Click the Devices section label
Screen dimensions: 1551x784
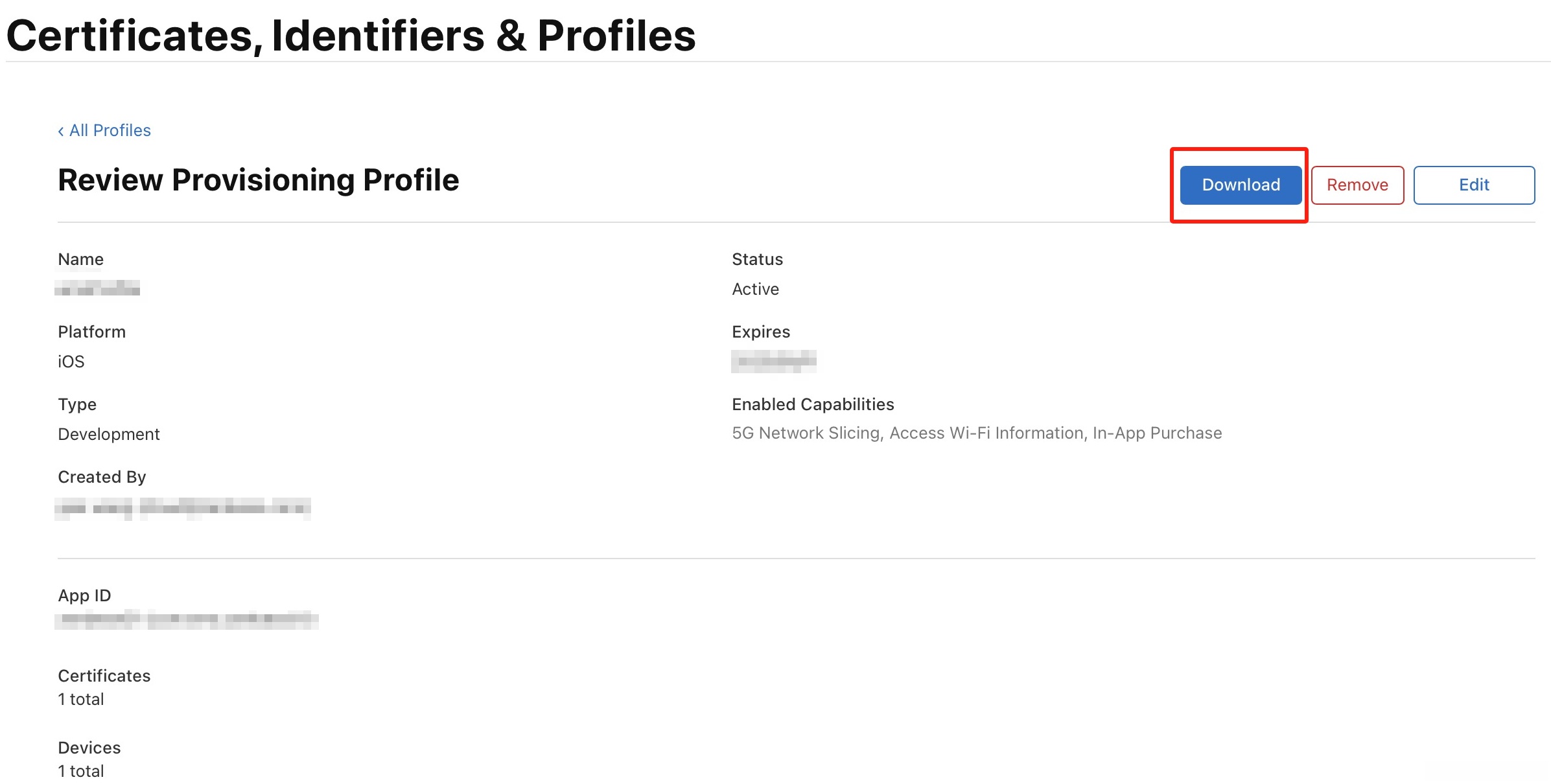point(89,748)
